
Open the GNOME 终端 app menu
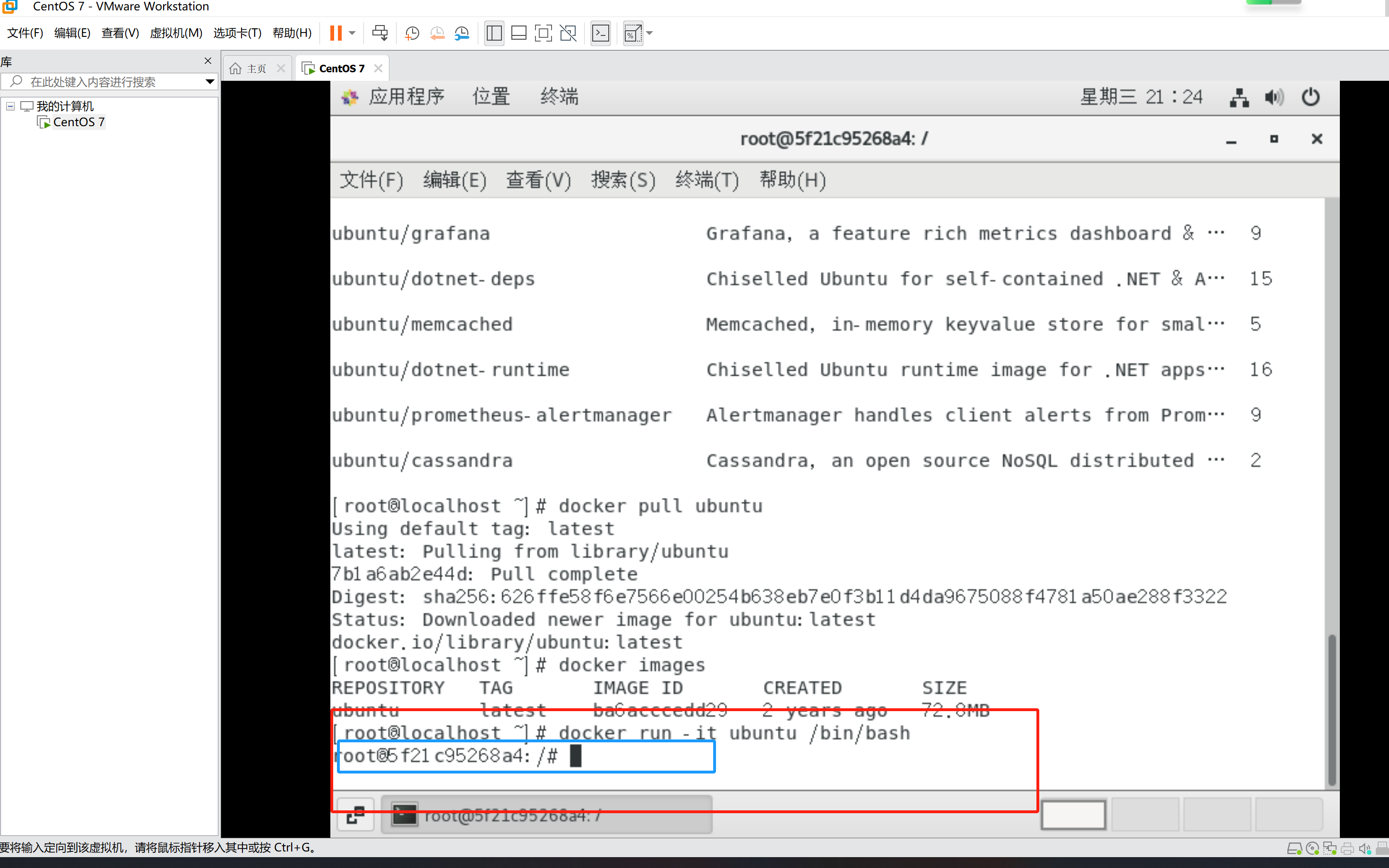559,96
